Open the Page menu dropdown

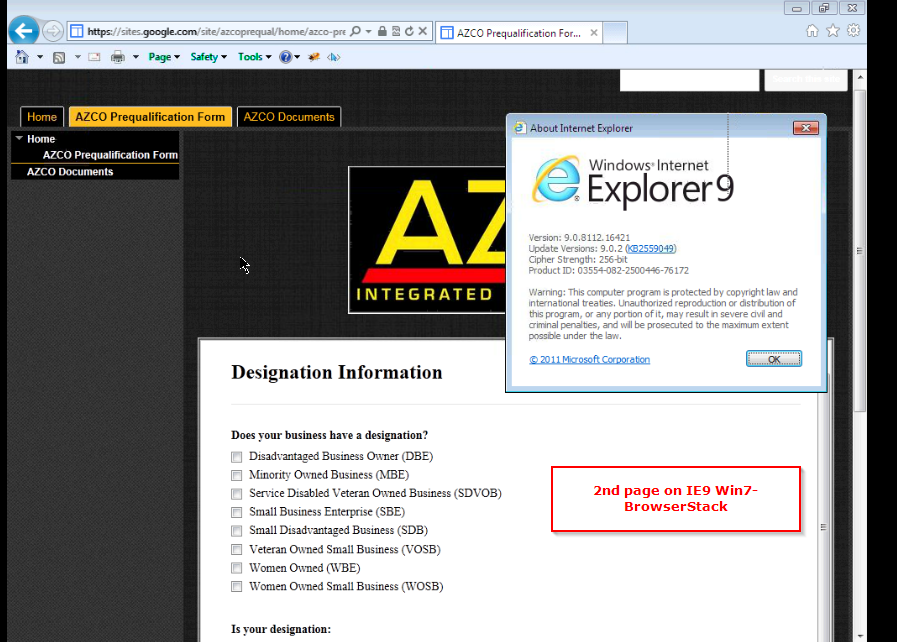click(164, 57)
